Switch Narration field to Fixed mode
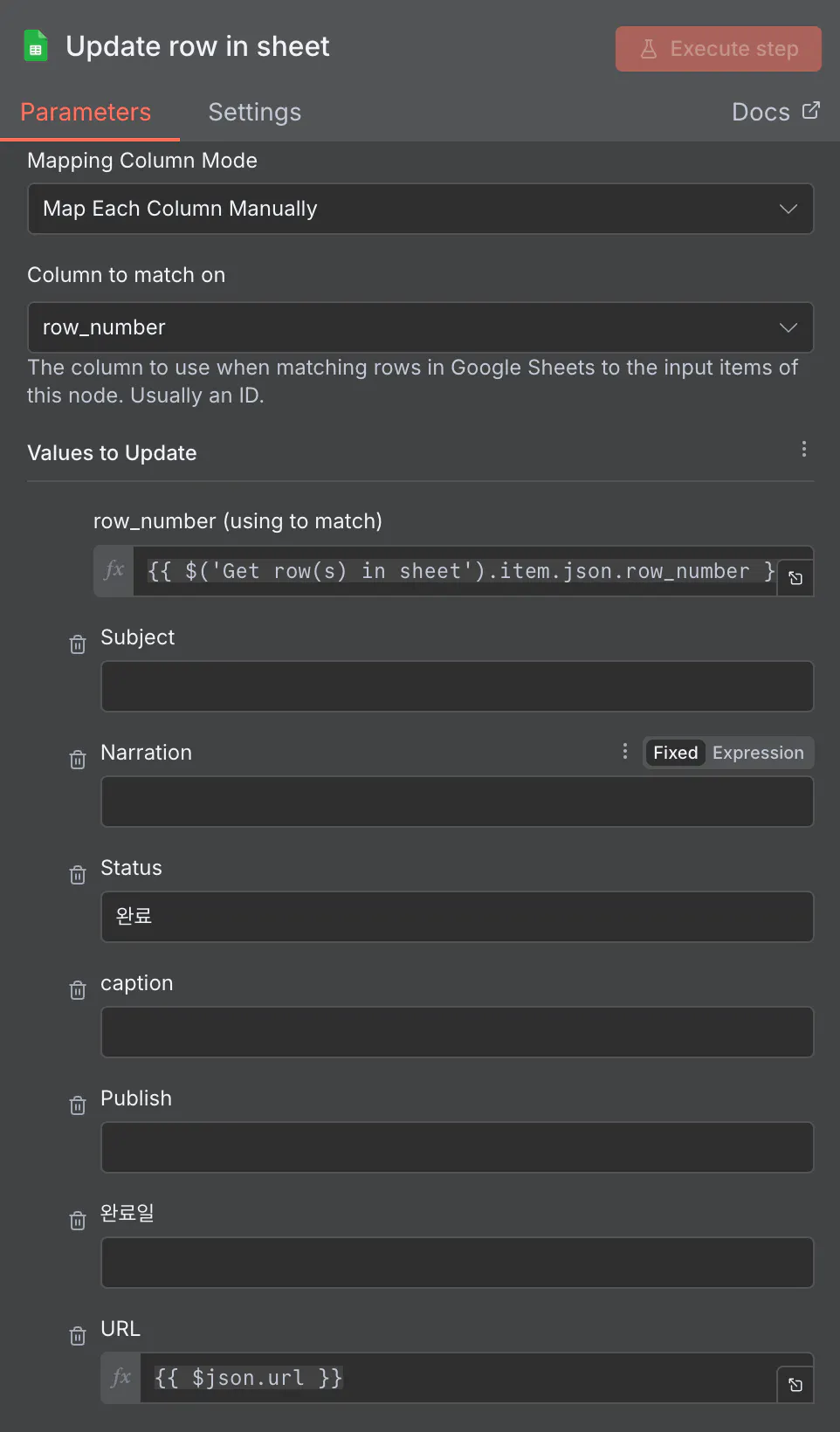The image size is (840, 1432). click(x=675, y=753)
